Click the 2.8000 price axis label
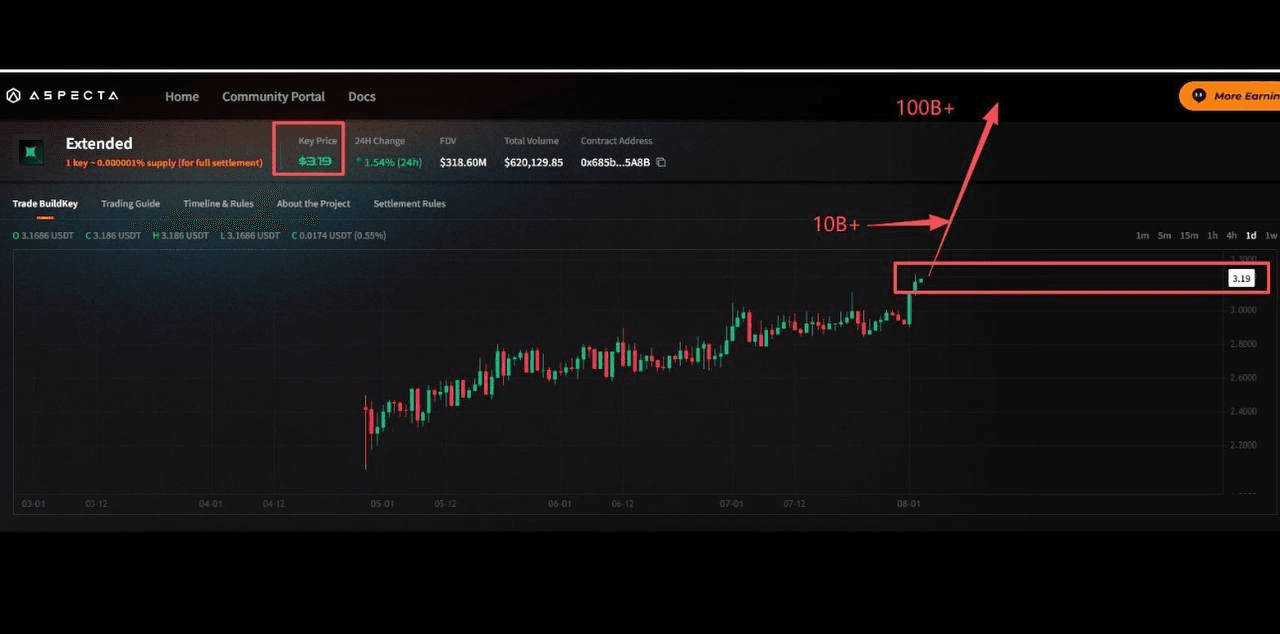The width and height of the screenshot is (1280, 634). coord(1243,344)
